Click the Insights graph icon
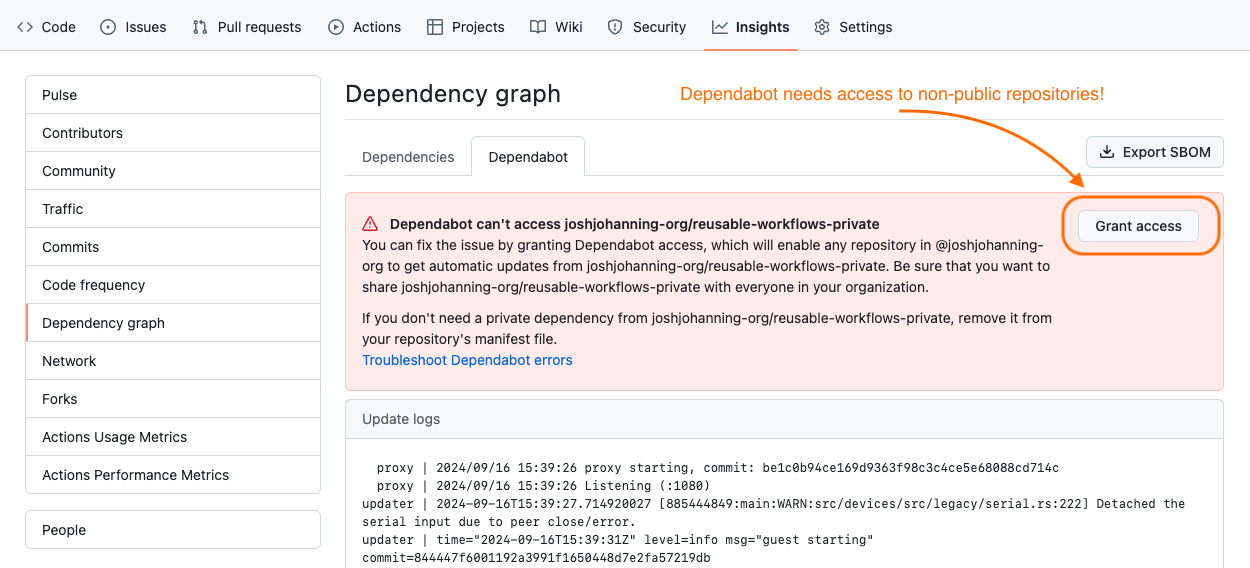The image size is (1250, 568). (x=720, y=27)
